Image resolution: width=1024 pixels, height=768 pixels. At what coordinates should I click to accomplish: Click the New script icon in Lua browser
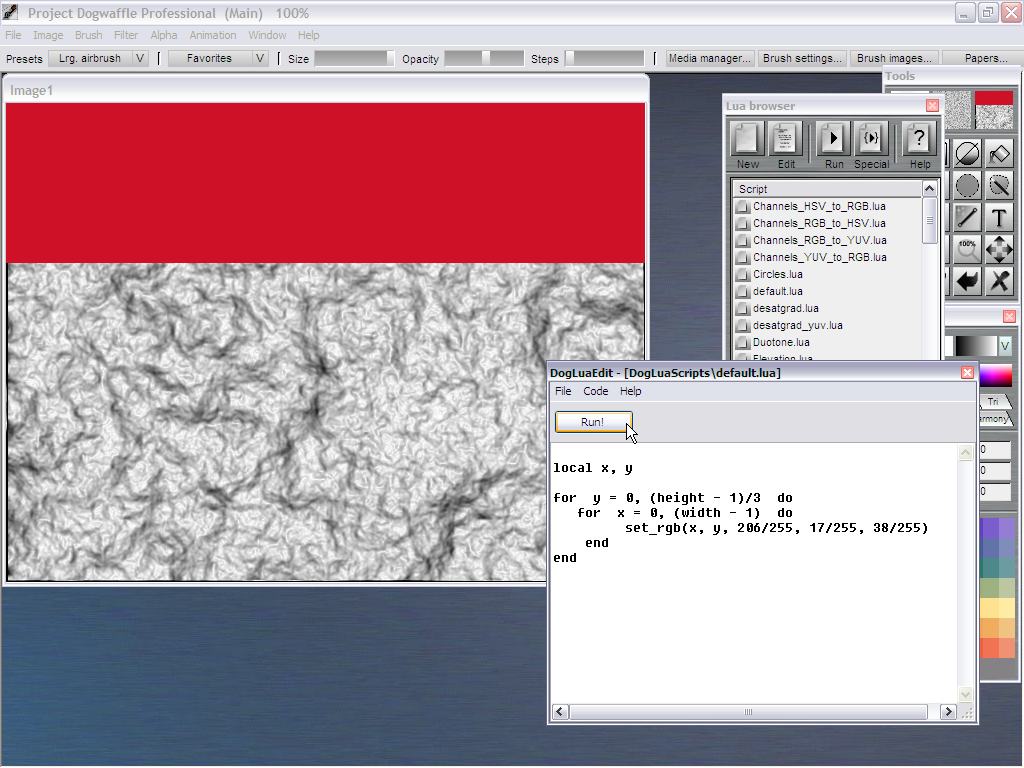tap(747, 139)
